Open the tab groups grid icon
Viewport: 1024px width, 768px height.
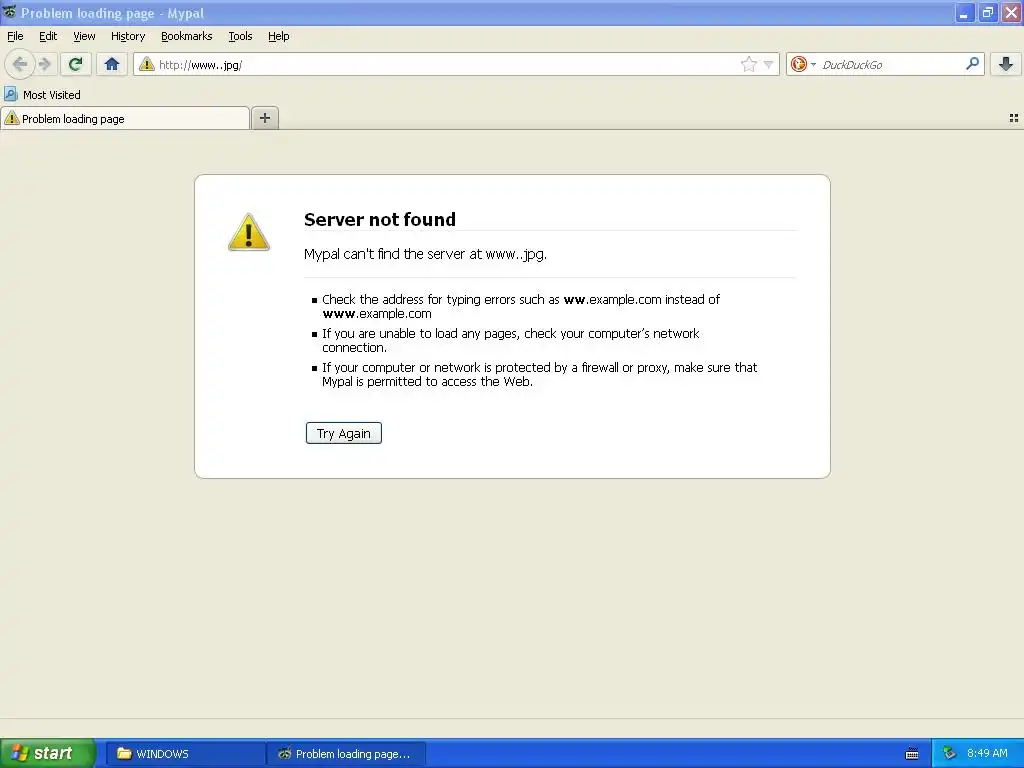click(x=1014, y=118)
